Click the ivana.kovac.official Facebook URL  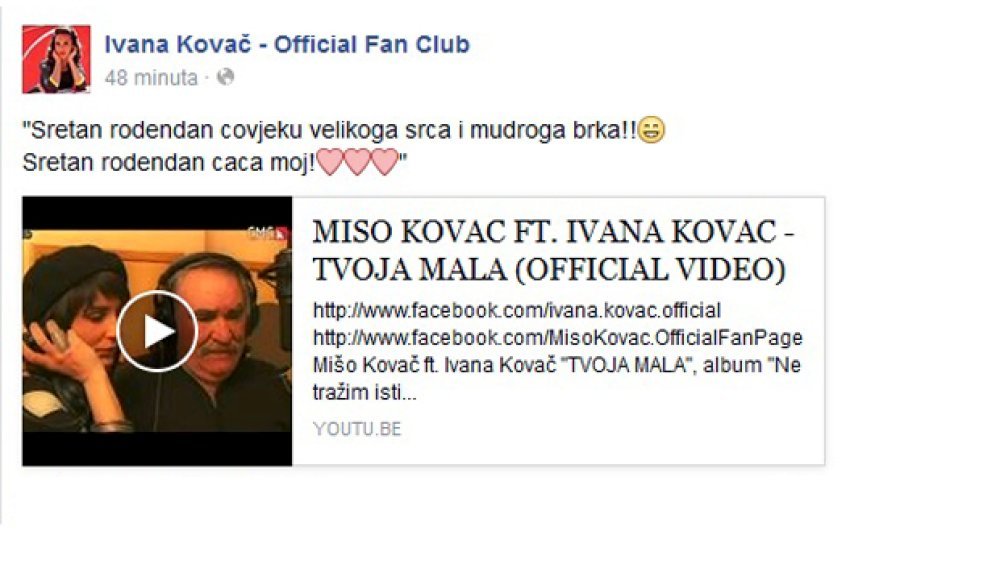click(x=517, y=311)
